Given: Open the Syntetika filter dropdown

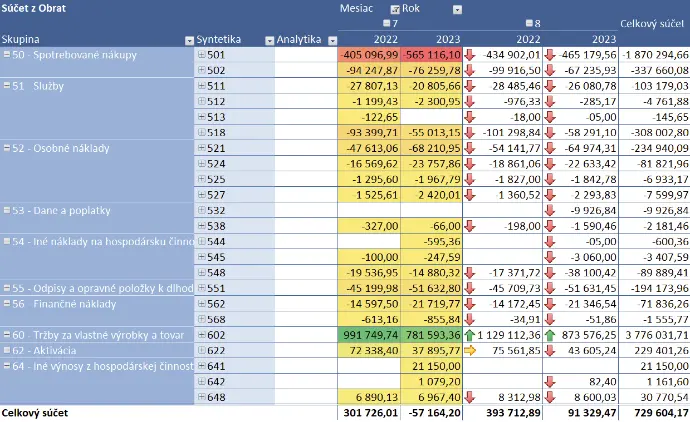Looking at the screenshot, I should (270, 41).
